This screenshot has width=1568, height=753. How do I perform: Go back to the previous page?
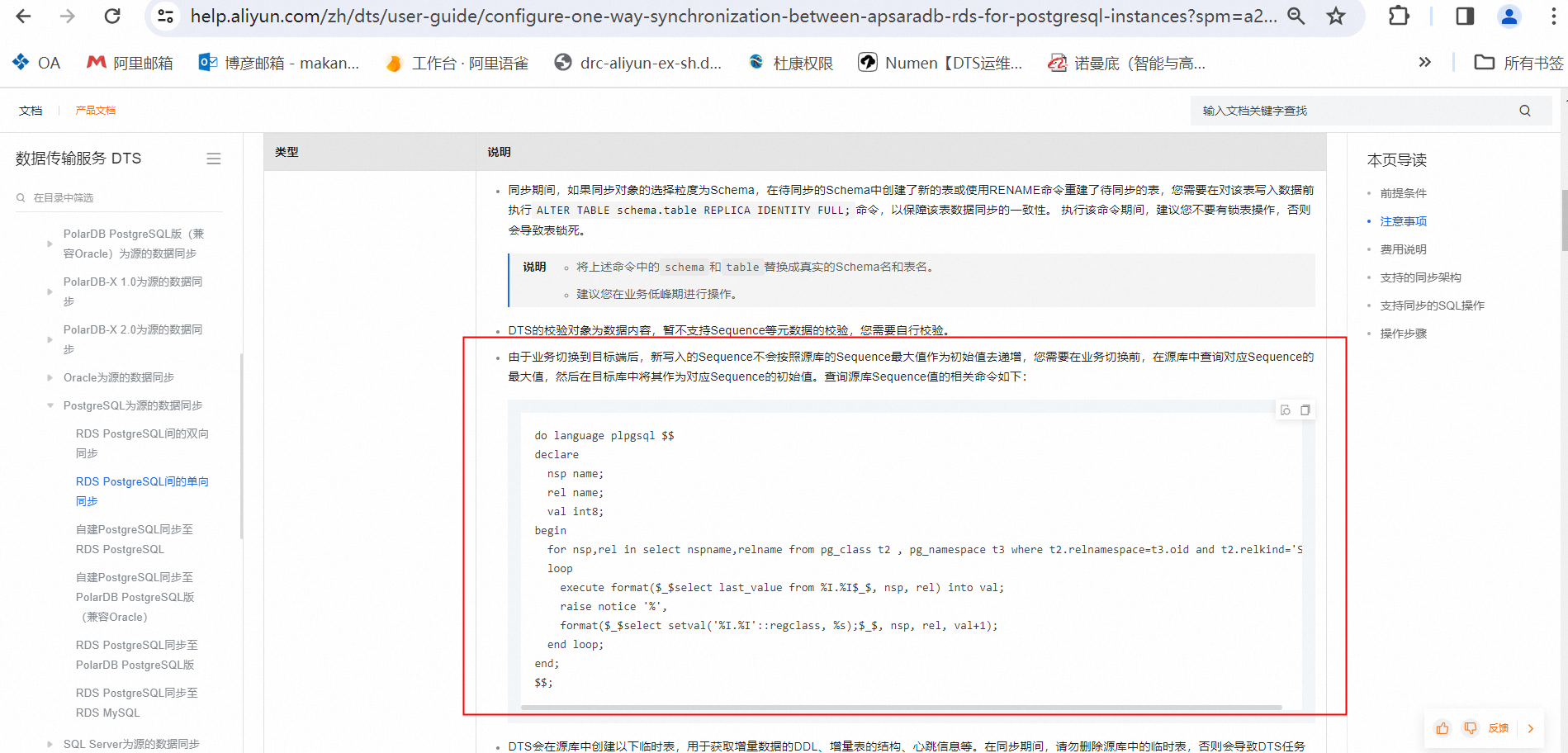coord(23,16)
